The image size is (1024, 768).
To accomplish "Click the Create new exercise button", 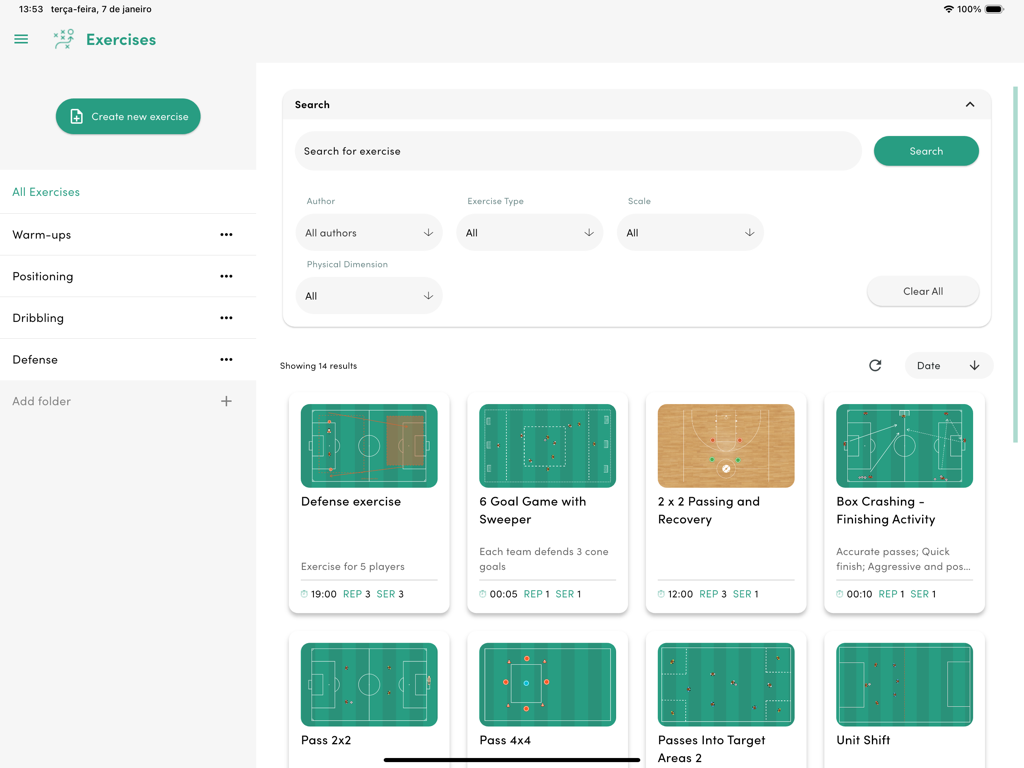I will click(128, 116).
